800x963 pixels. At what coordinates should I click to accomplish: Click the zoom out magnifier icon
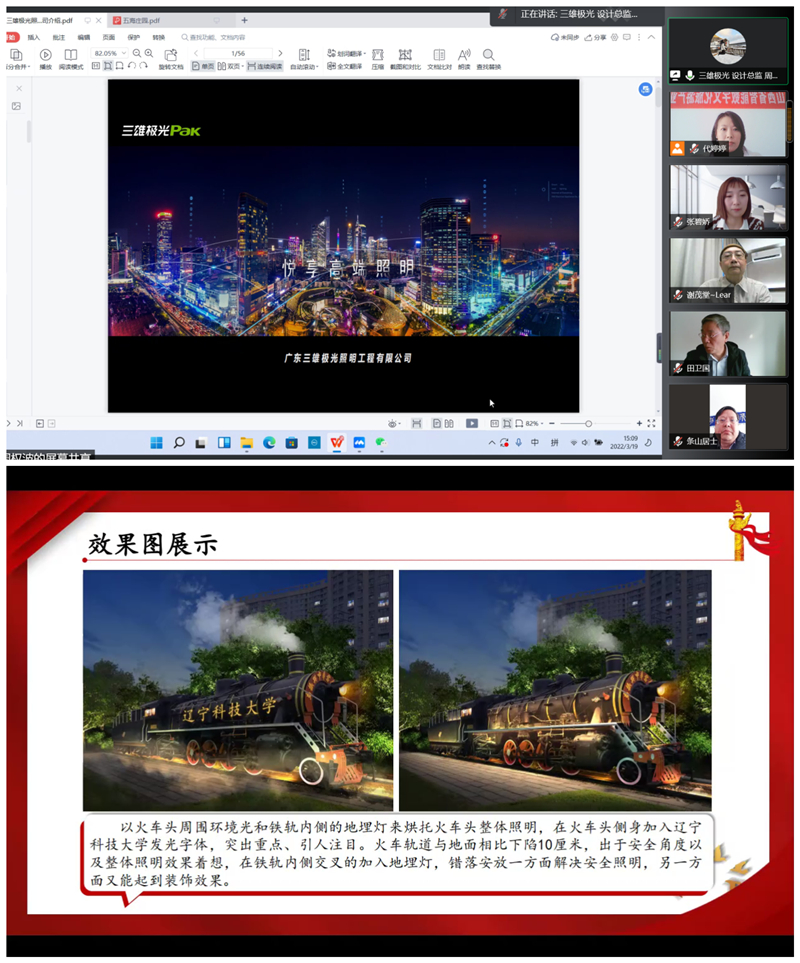(135, 53)
